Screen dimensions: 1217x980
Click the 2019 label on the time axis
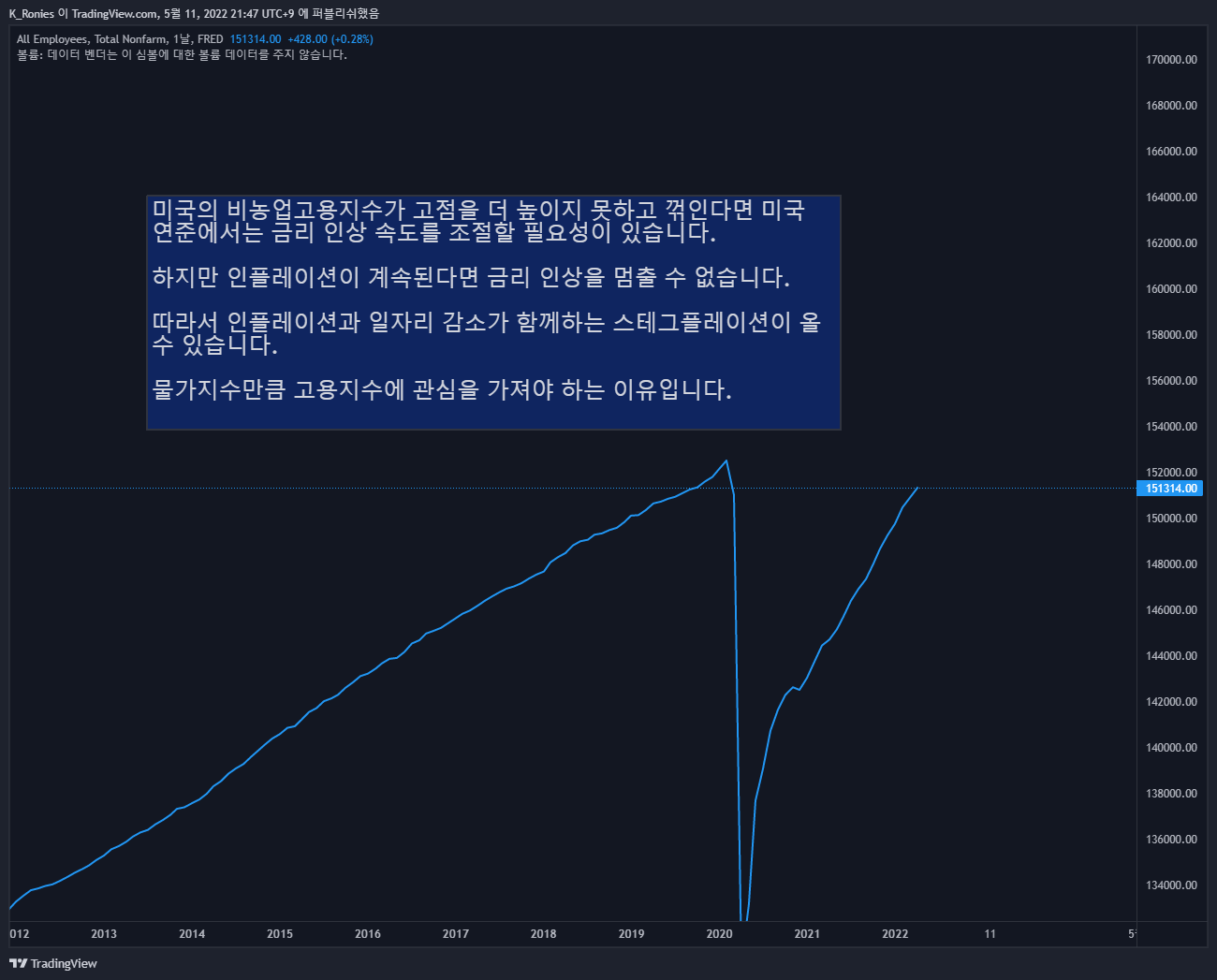tap(632, 934)
